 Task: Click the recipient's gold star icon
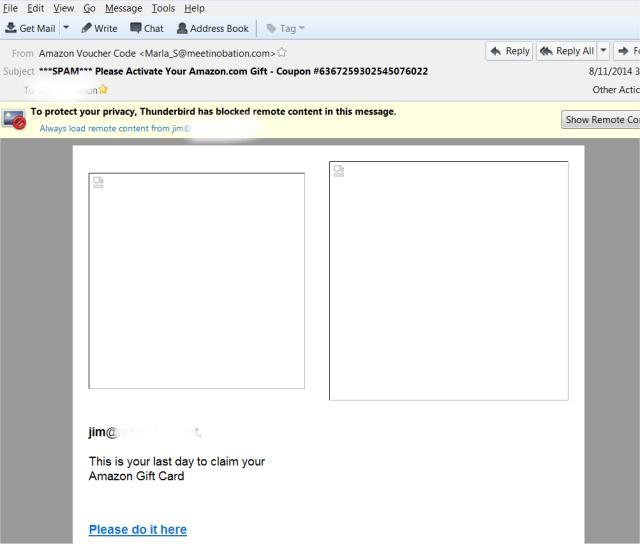103,89
